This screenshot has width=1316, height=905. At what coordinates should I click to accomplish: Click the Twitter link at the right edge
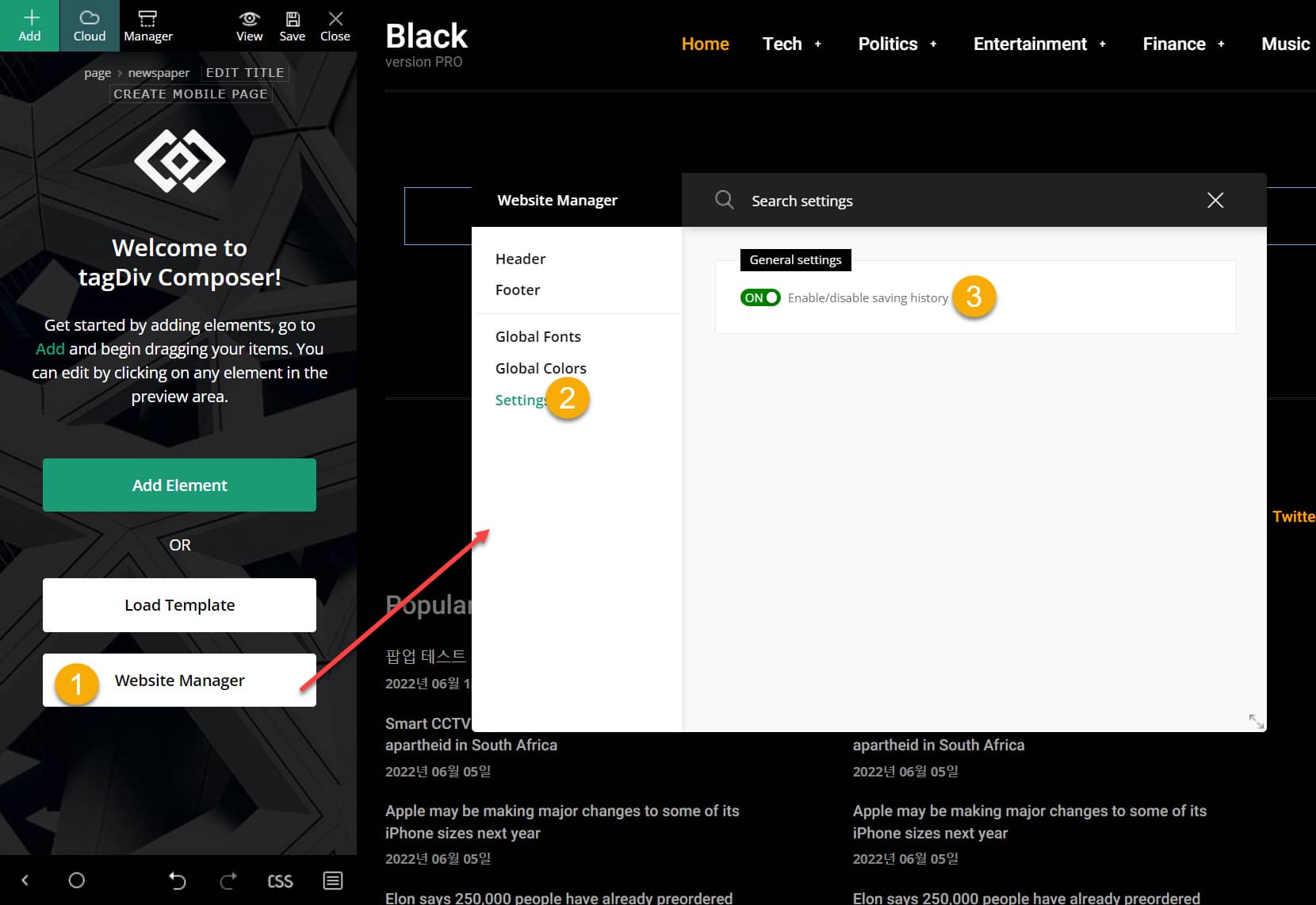[x=1293, y=516]
